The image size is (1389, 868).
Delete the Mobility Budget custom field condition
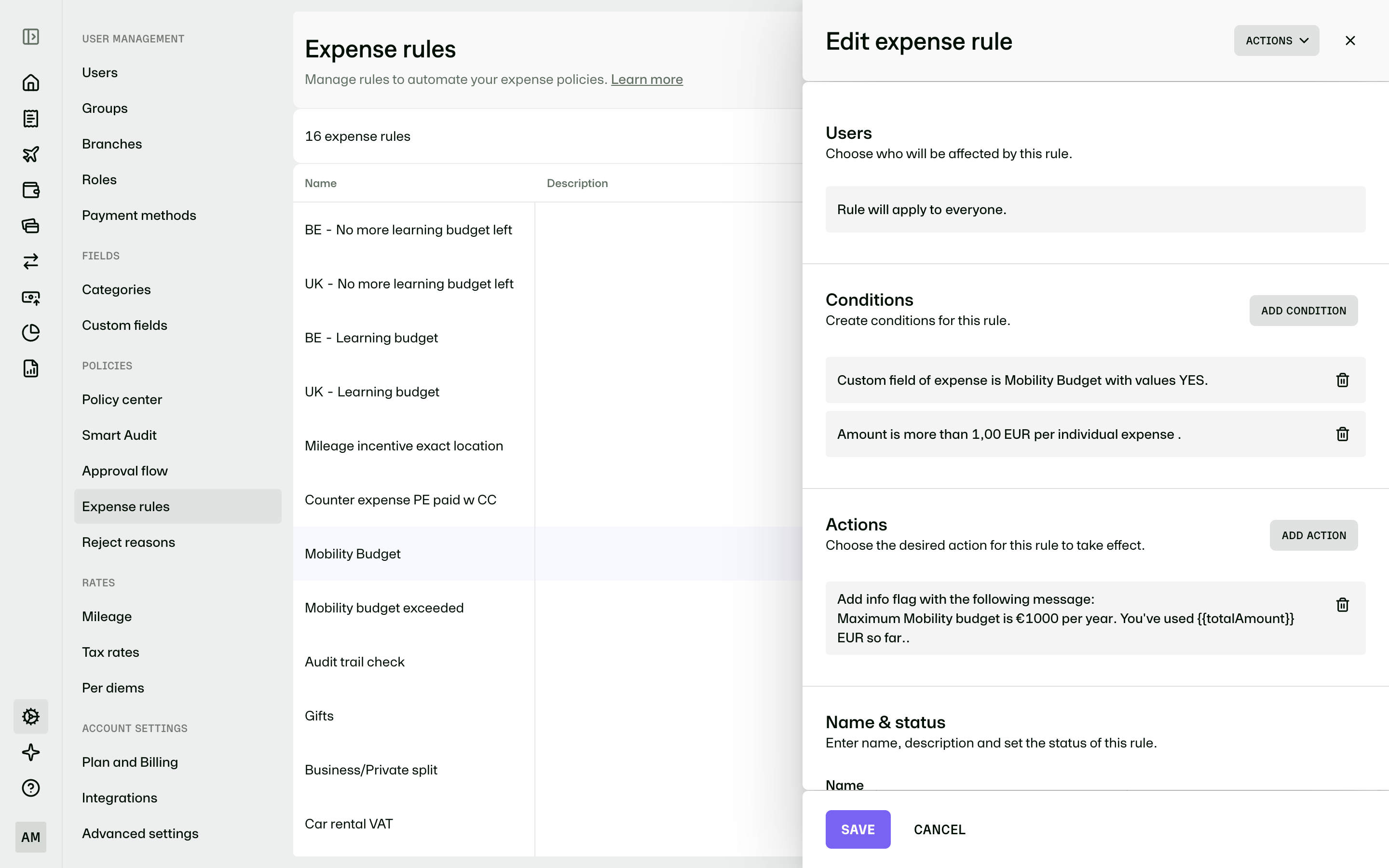[1343, 380]
